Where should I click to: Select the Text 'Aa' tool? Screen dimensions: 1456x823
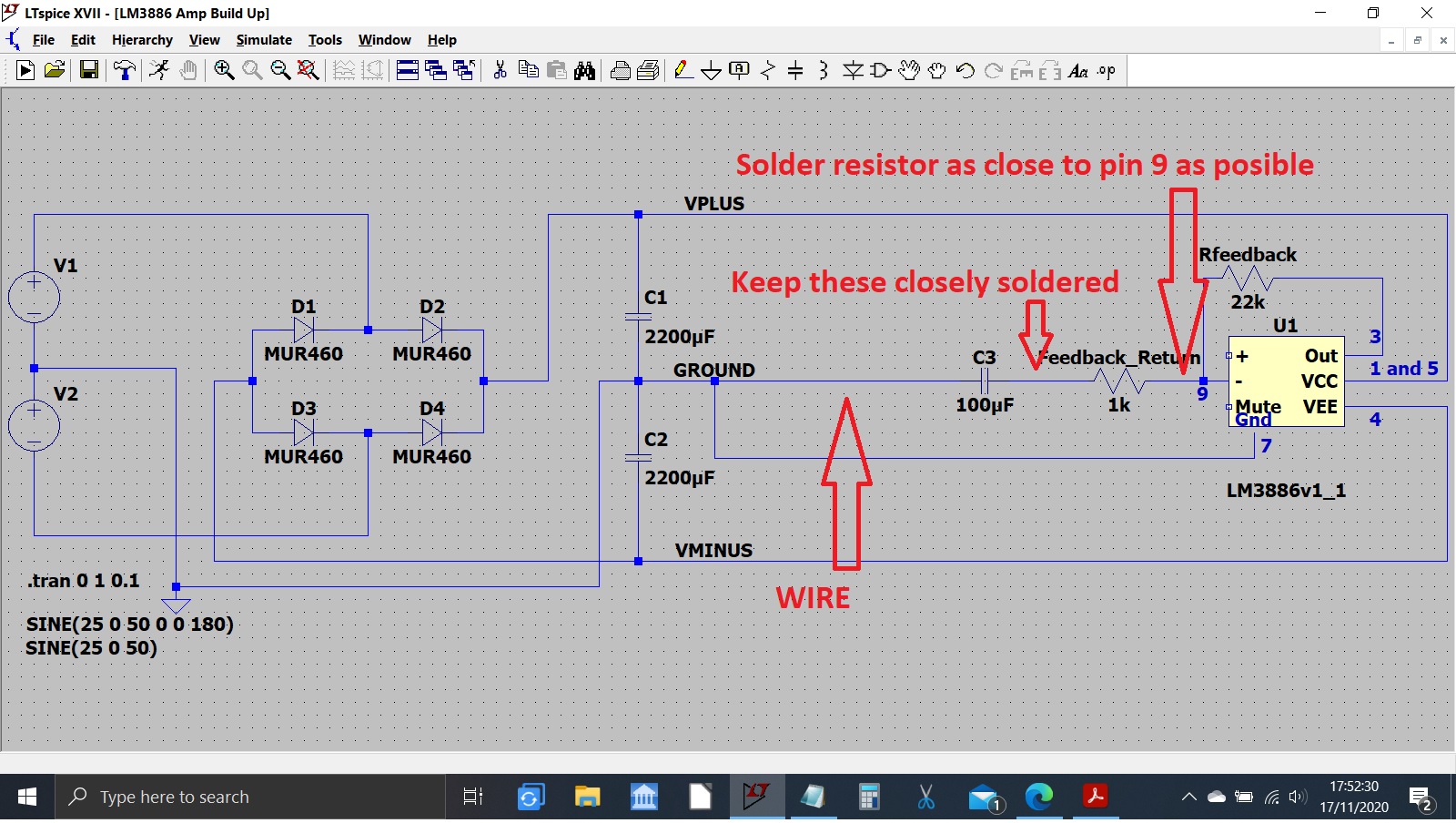tap(1078, 70)
